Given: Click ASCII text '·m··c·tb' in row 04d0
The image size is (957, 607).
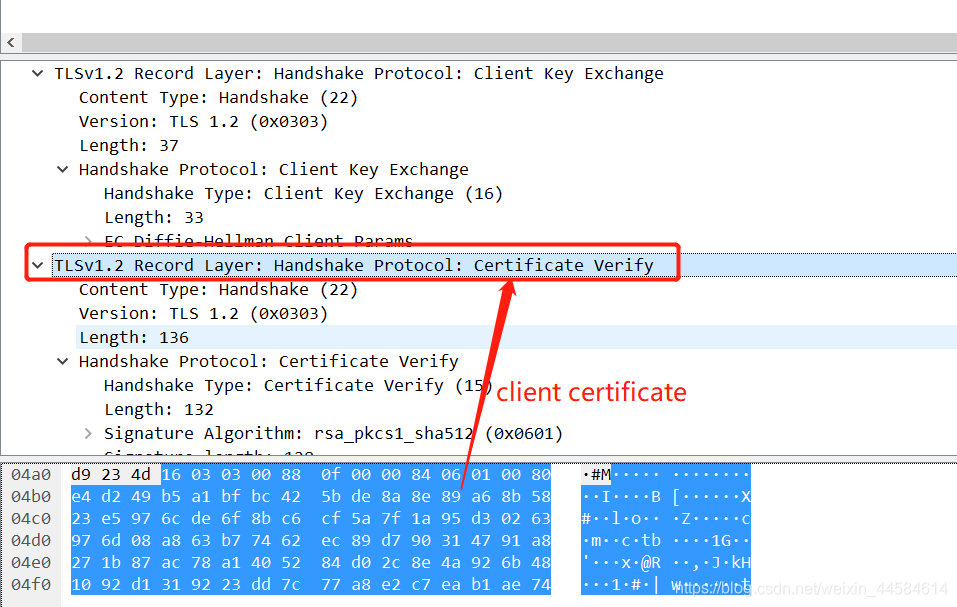Looking at the screenshot, I should pos(621,541).
